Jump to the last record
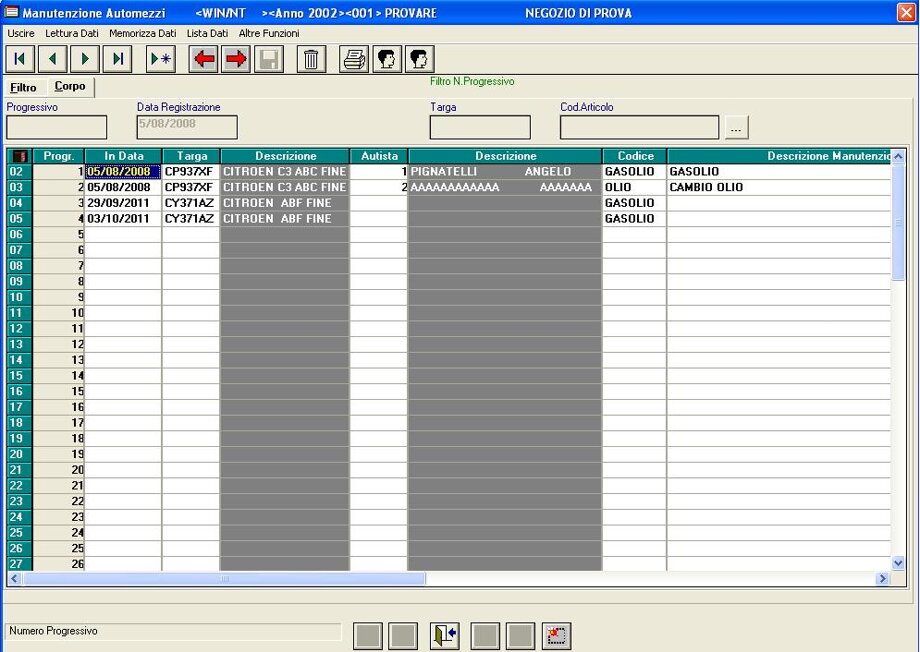The height and width of the screenshot is (652, 920). point(118,59)
